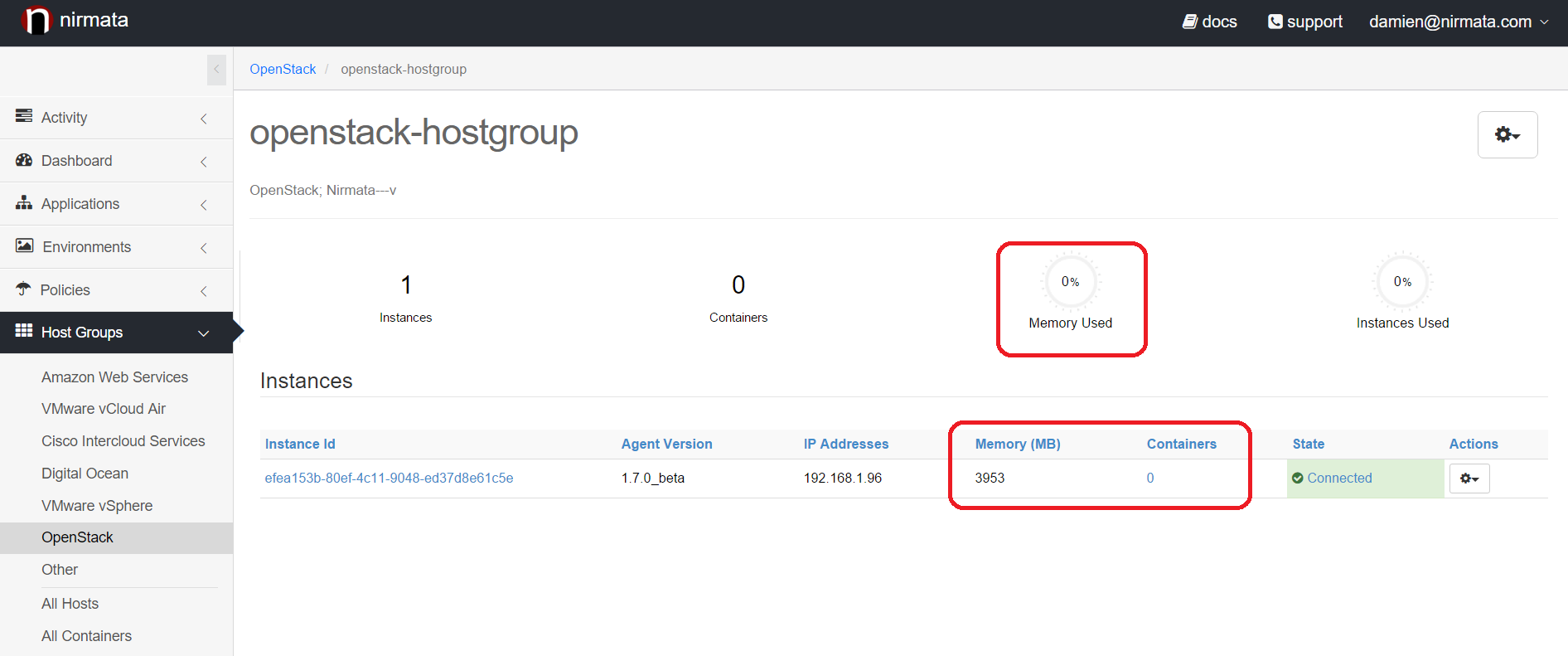Sort by State column header
Image resolution: width=1568 pixels, height=656 pixels.
[1308, 444]
